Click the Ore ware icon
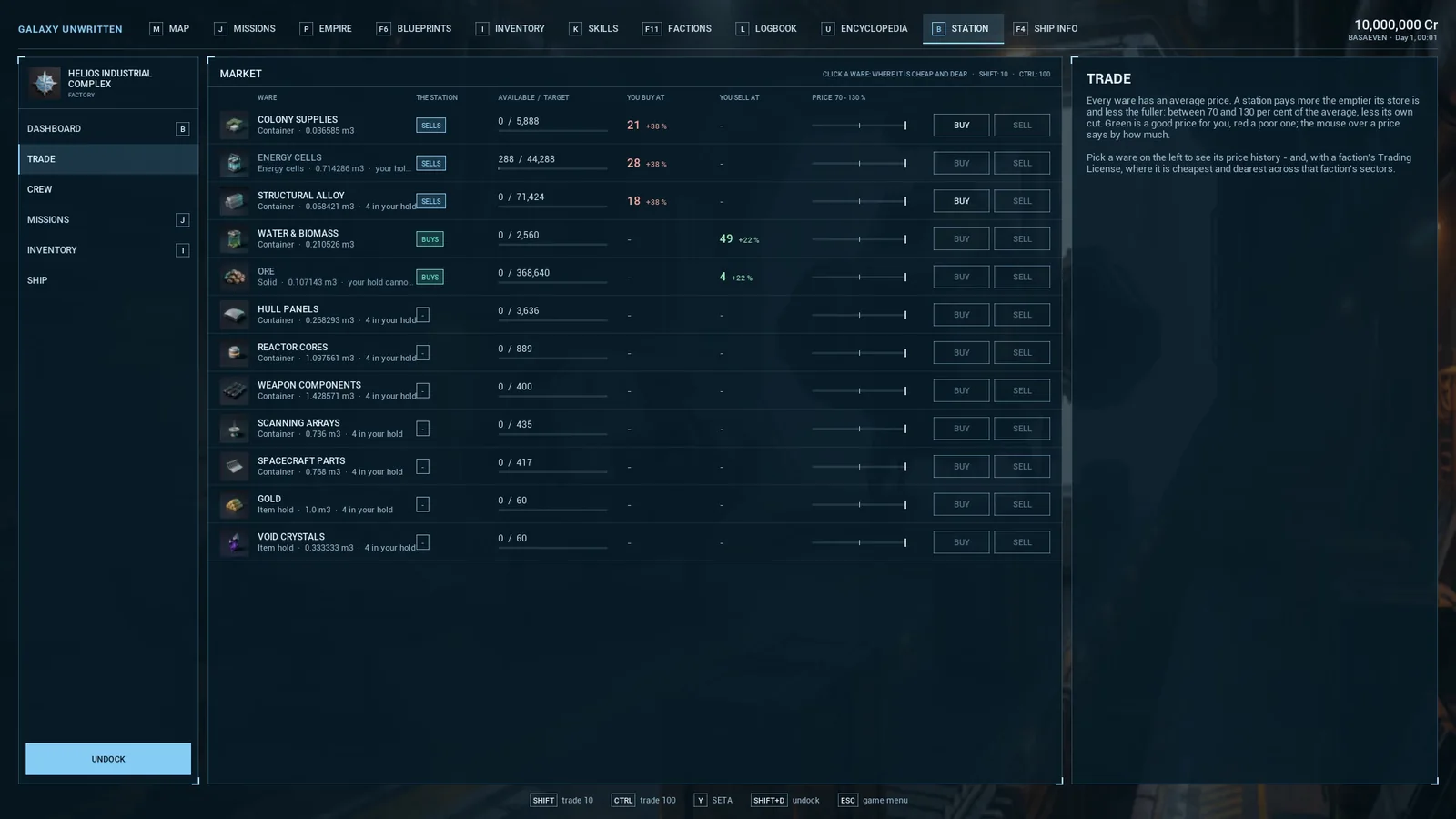Viewport: 1456px width, 819px height. 234,277
